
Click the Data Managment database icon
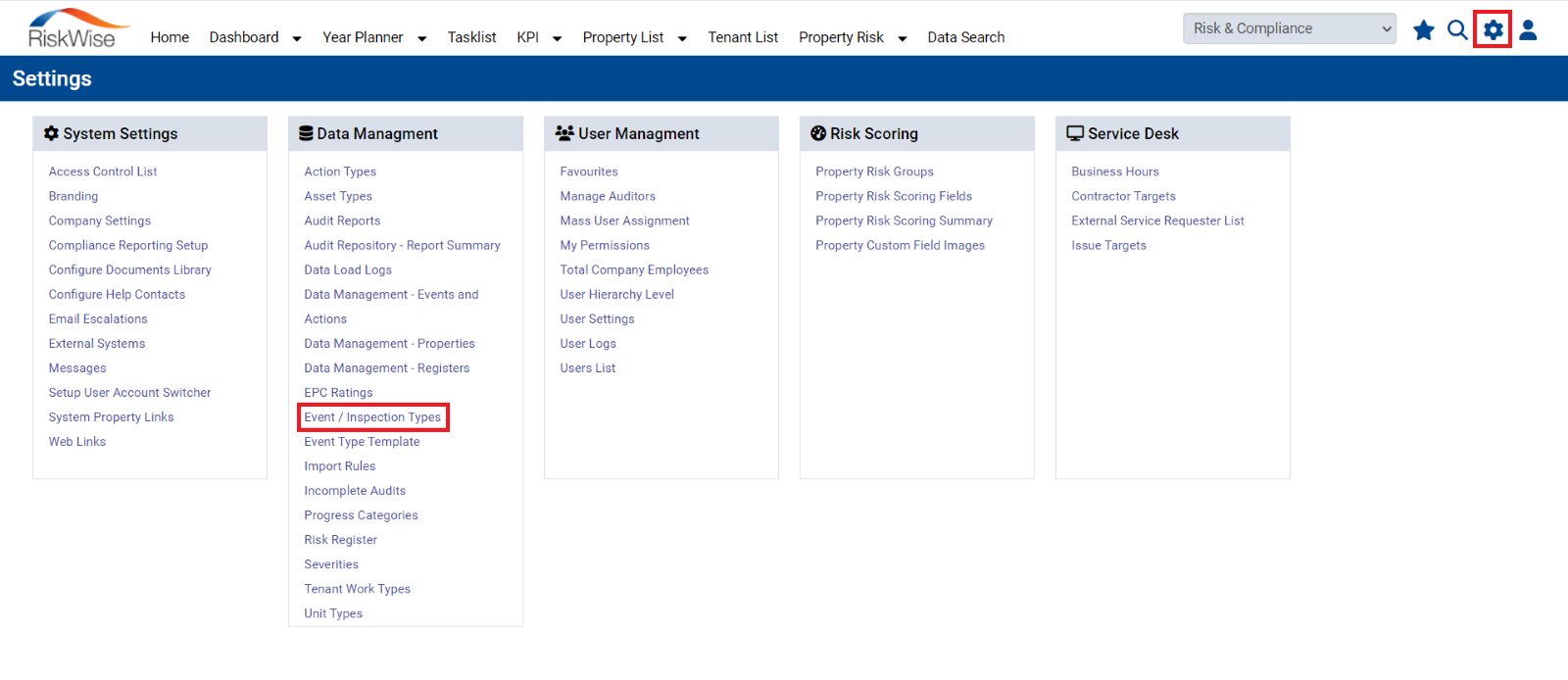(306, 133)
